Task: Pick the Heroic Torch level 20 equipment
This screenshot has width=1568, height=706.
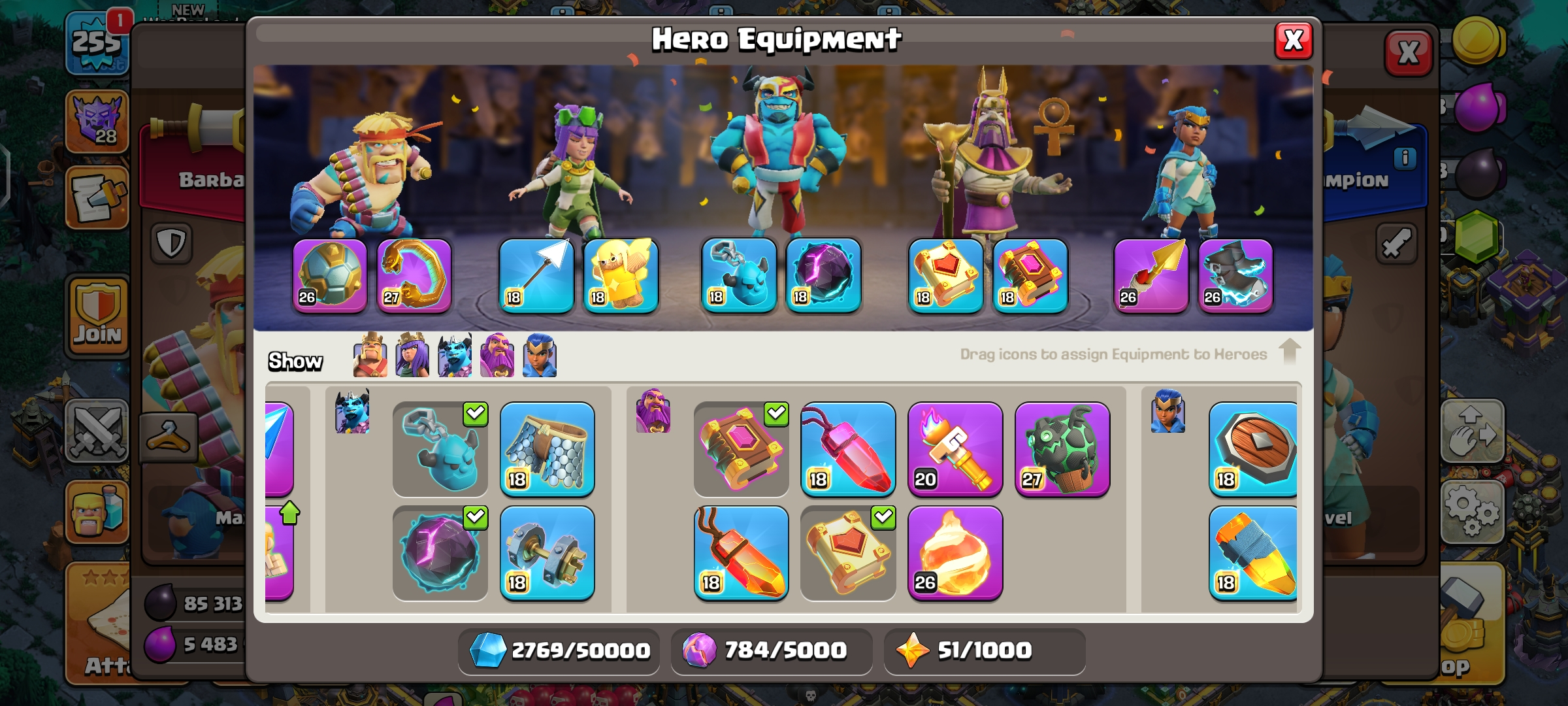Action: (955, 449)
